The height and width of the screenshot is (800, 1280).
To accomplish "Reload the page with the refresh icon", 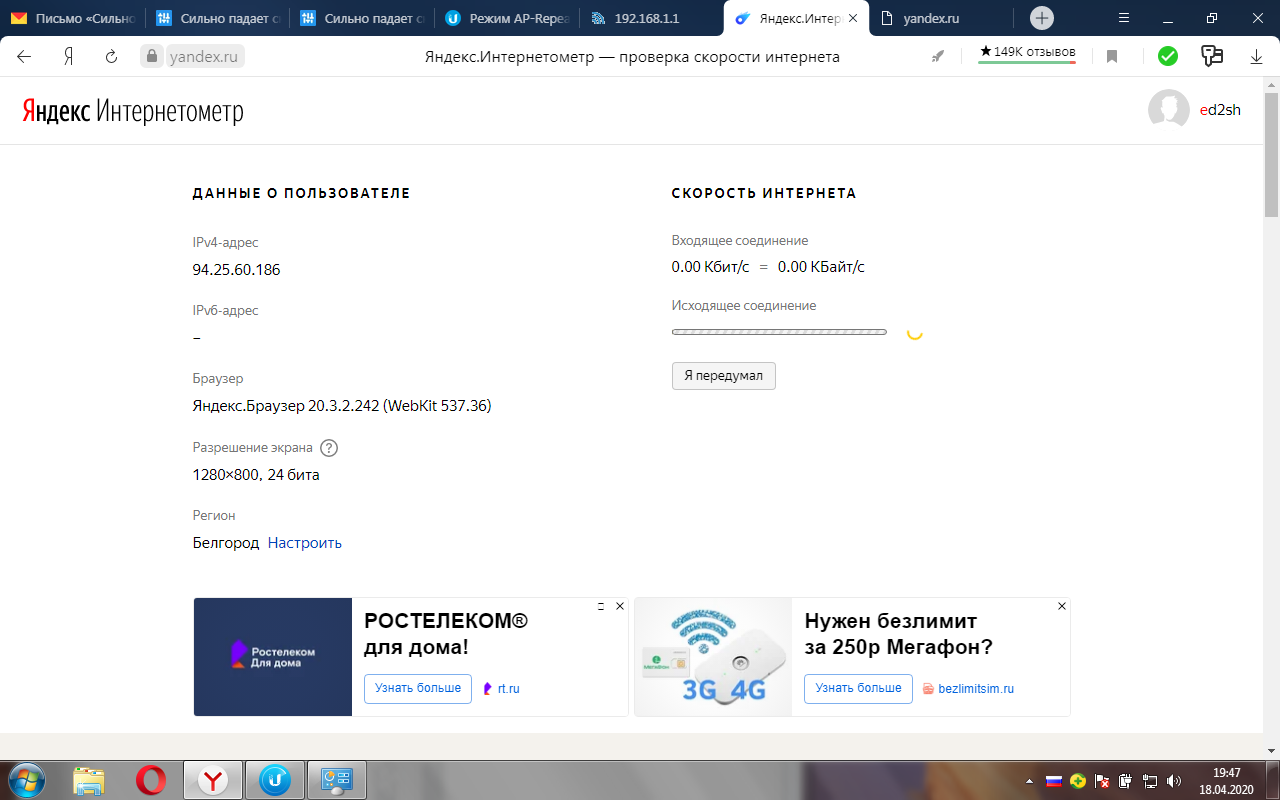I will 112,57.
